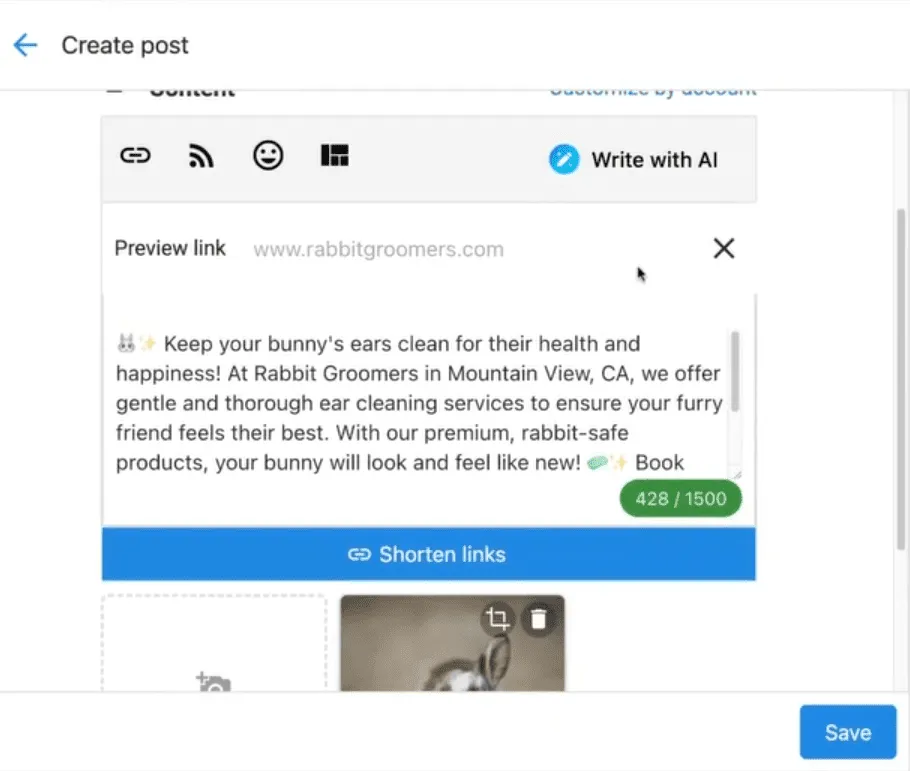Save the post
910x771 pixels.
(x=847, y=732)
